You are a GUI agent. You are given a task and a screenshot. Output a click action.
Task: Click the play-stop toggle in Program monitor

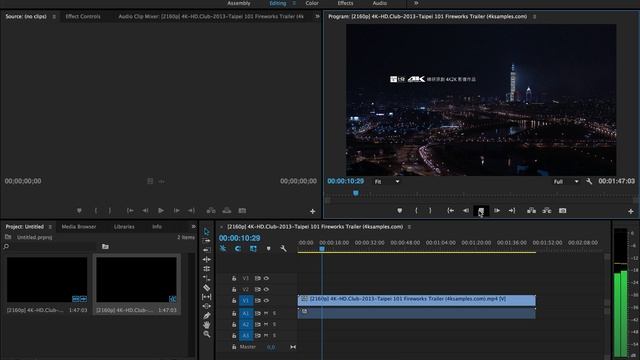pyautogui.click(x=481, y=211)
